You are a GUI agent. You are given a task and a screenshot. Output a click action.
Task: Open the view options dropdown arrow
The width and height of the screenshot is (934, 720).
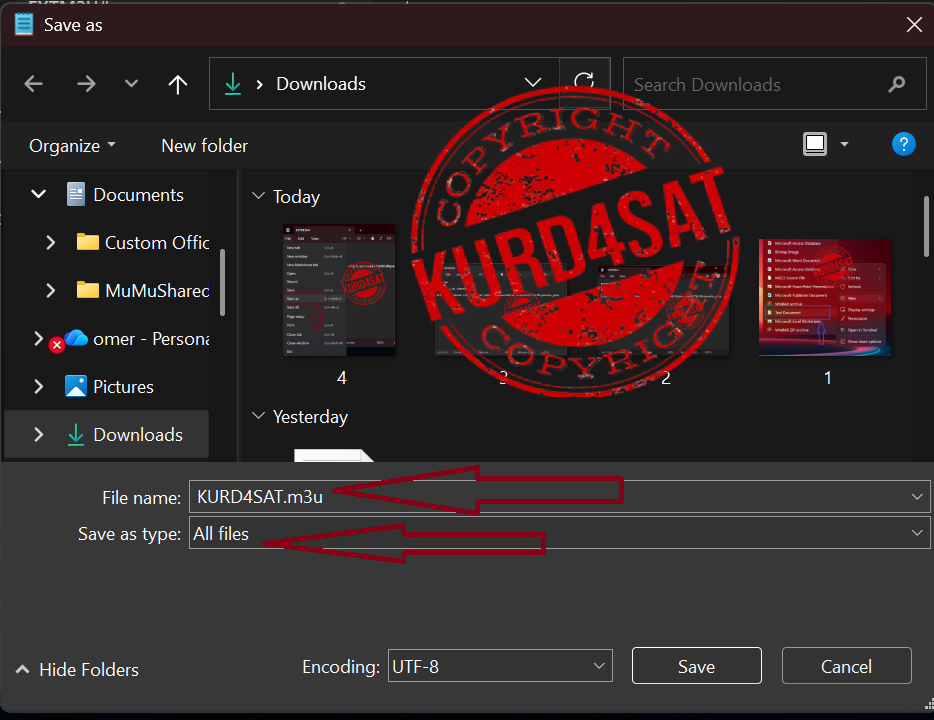844,144
